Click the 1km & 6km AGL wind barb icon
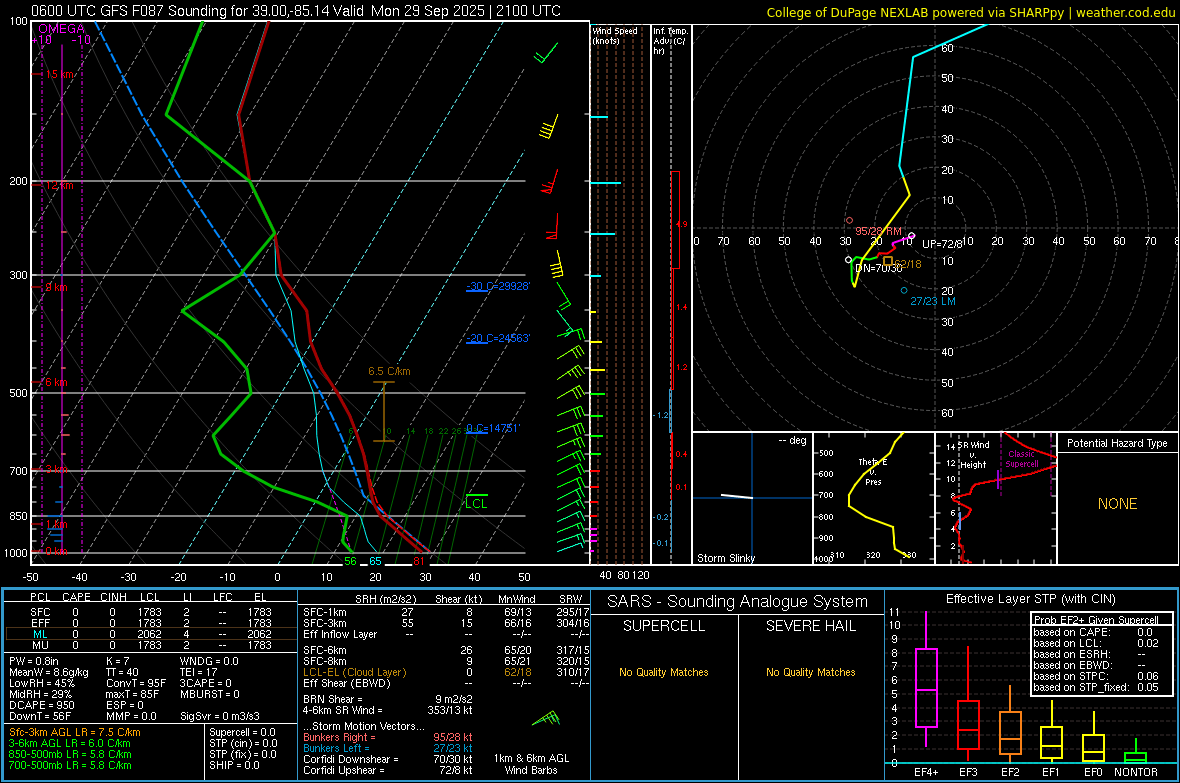 tap(546, 719)
